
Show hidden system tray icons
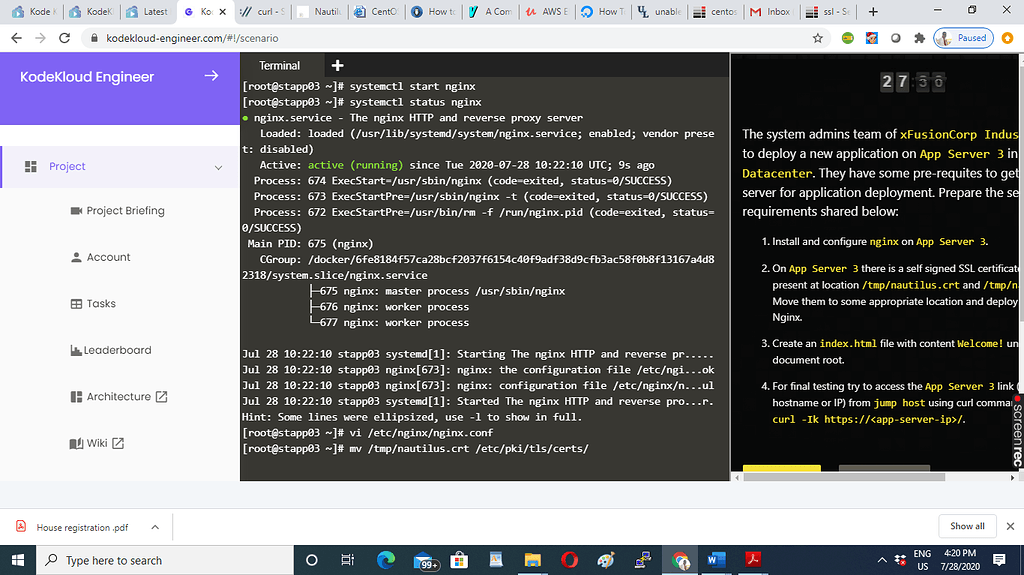[882, 560]
